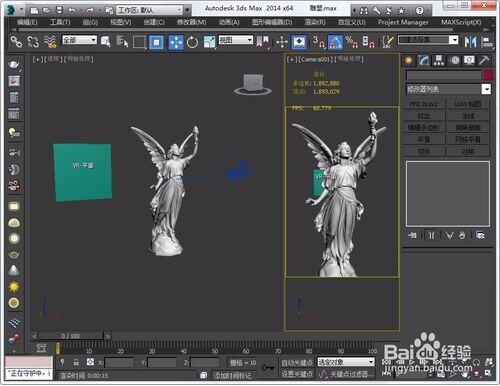Click the Unlink Selection tool icon
Image resolution: width=500 pixels, height=386 pixels.
[x=33, y=42]
